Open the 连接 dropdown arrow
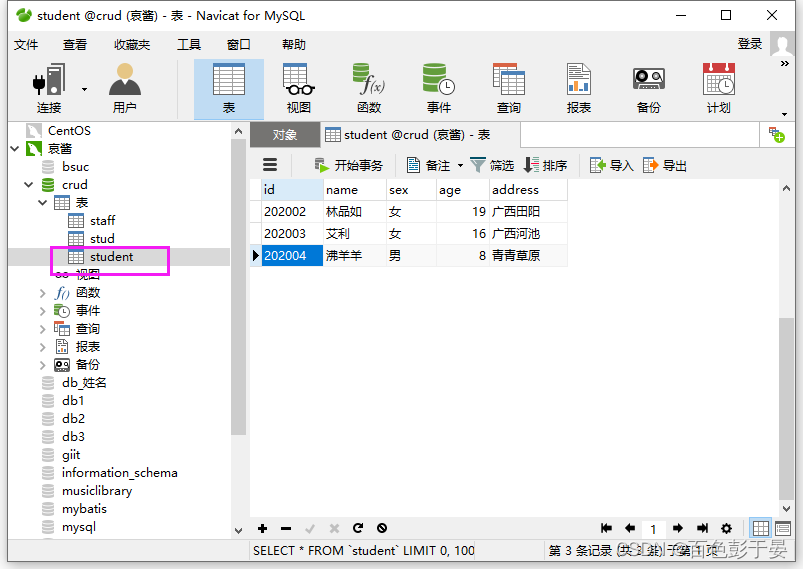 (x=84, y=90)
